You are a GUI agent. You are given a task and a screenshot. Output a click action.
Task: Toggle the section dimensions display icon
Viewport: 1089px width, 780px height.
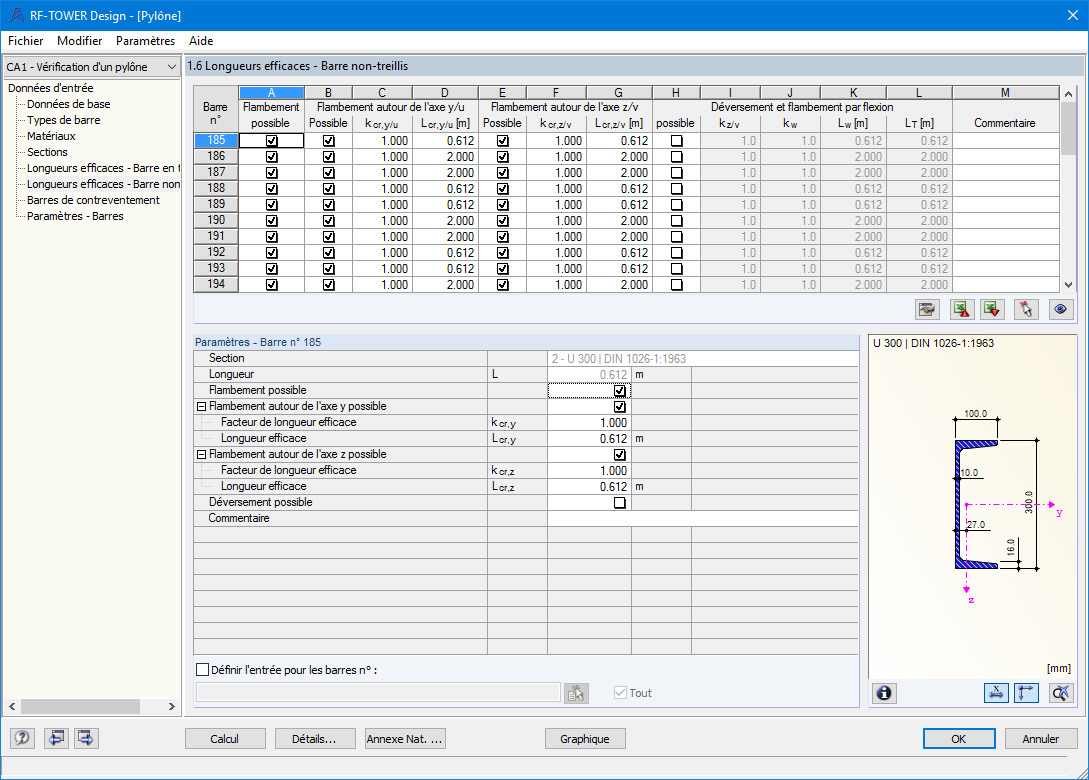click(996, 693)
